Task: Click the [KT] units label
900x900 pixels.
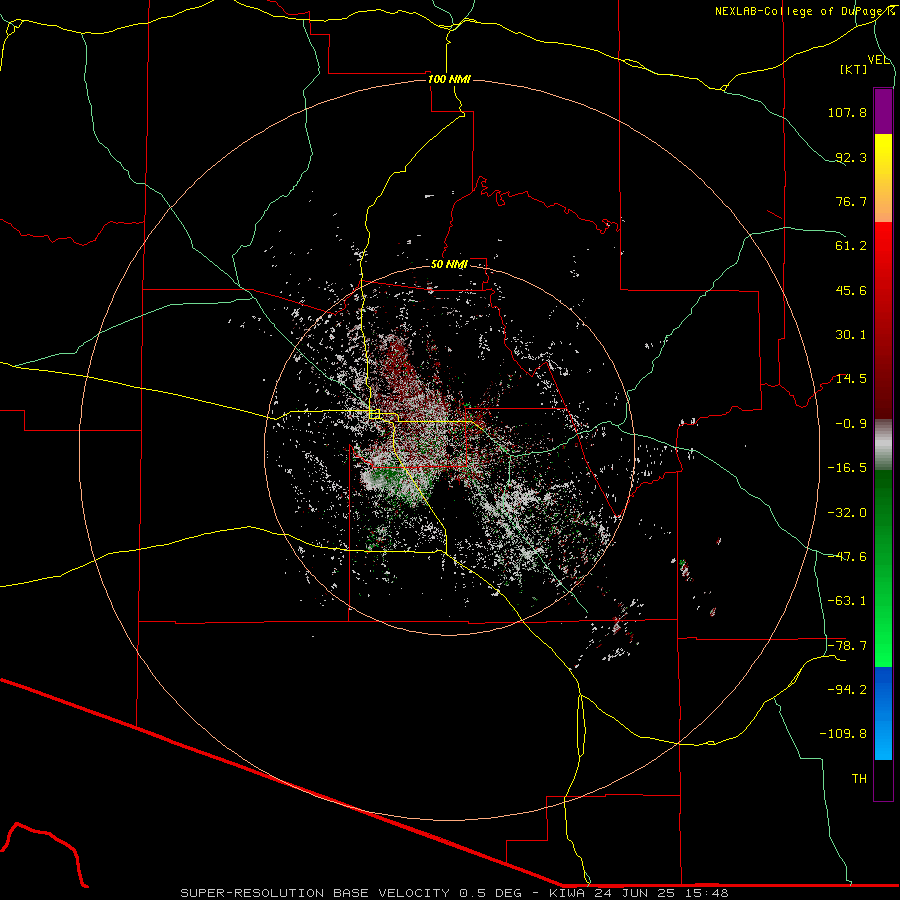Action: pyautogui.click(x=854, y=69)
